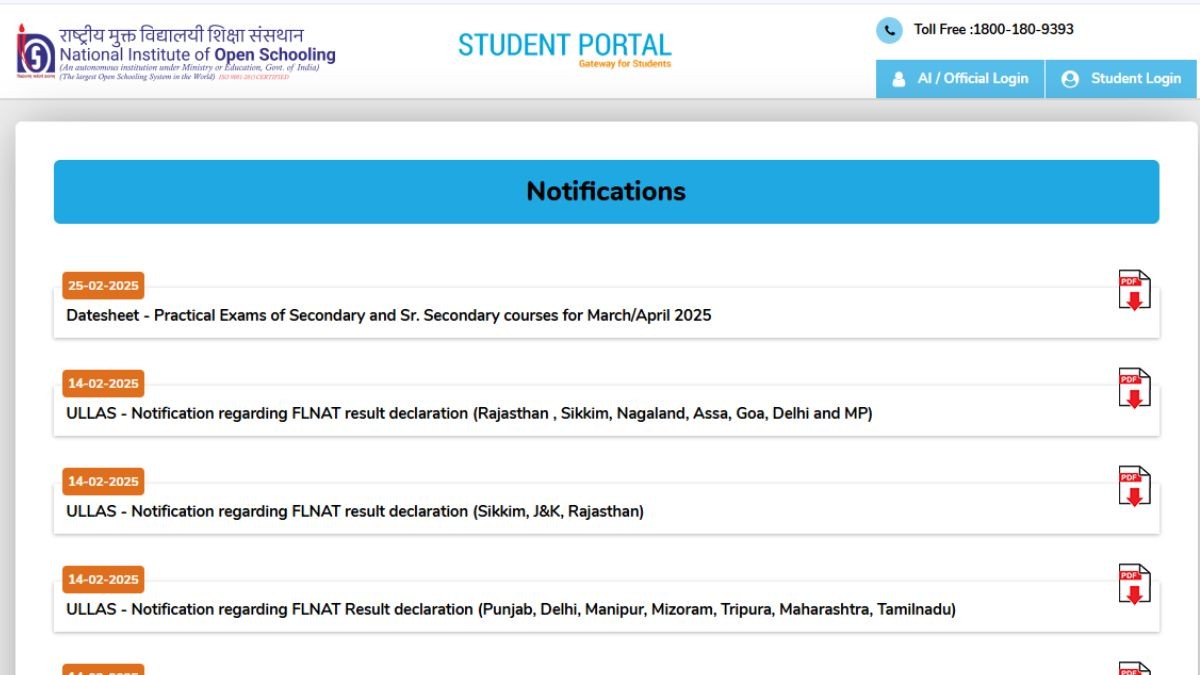Click the phone icon beside Toll Free
The width and height of the screenshot is (1200, 675).
tap(889, 30)
